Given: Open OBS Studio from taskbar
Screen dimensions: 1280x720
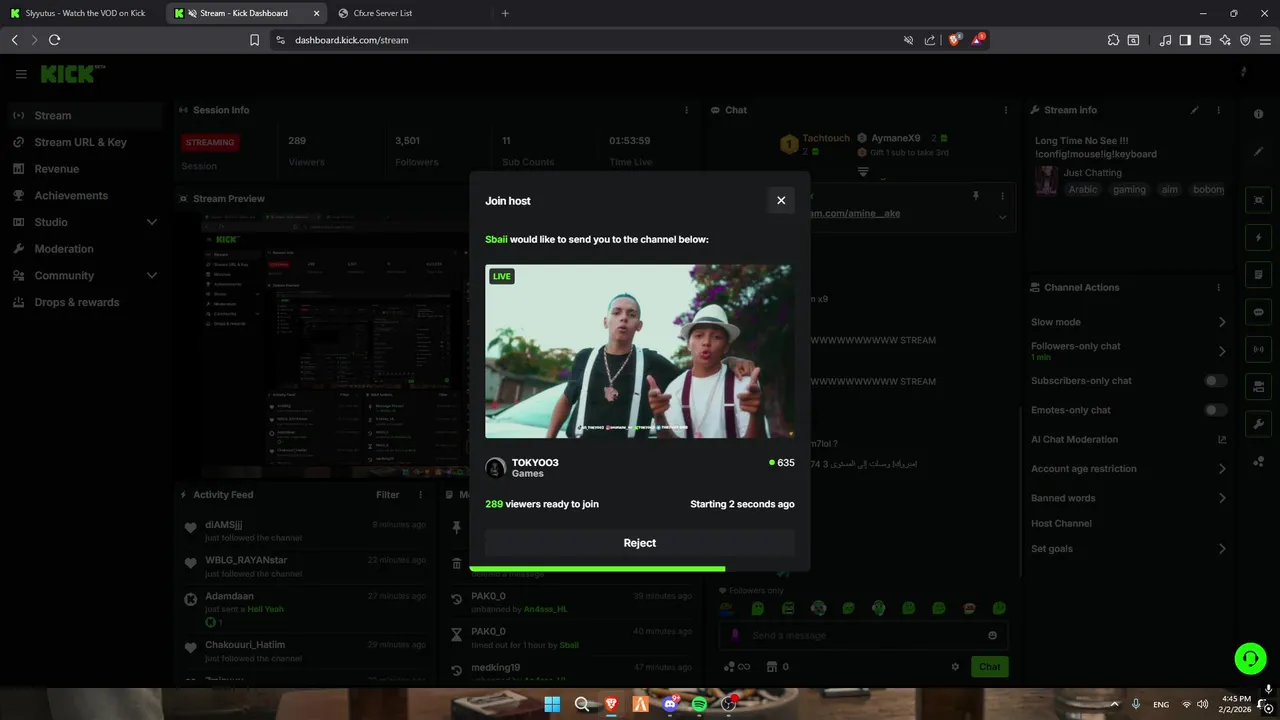Looking at the screenshot, I should click(x=729, y=704).
